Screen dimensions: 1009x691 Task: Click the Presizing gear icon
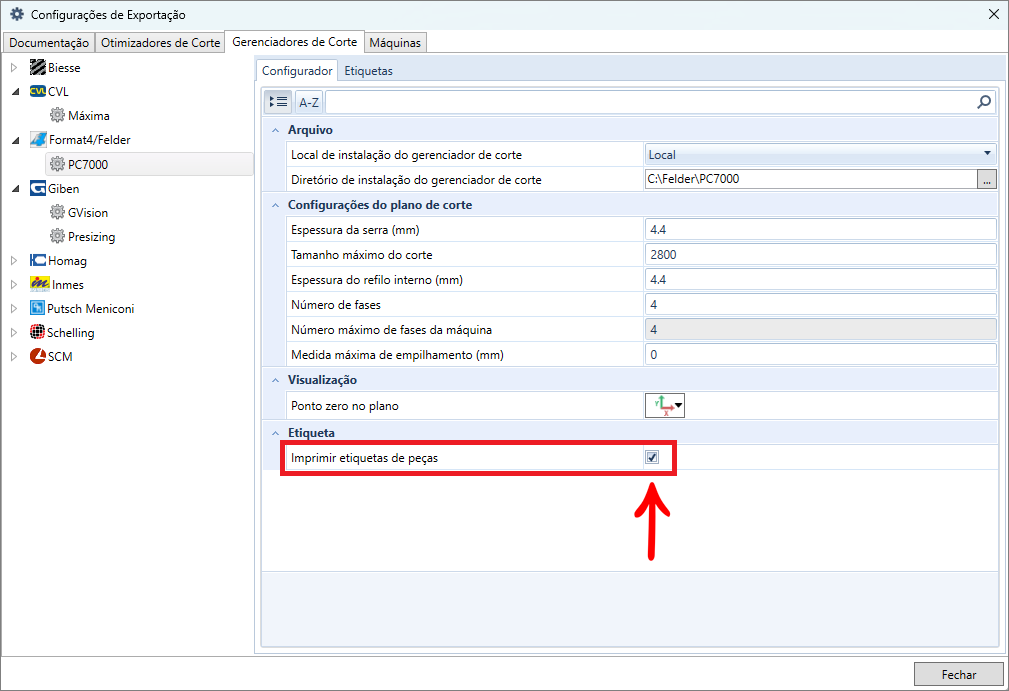click(x=57, y=236)
